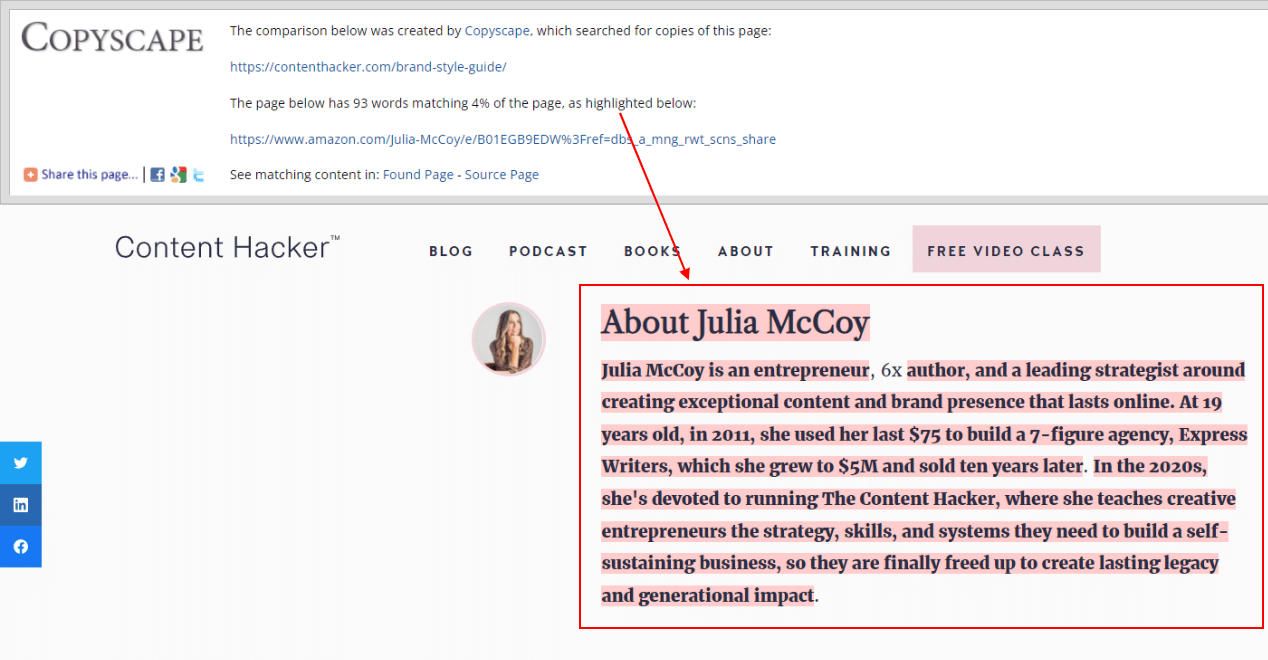Share via Twitter icon in Copyscape bar
The height and width of the screenshot is (660, 1268).
(x=199, y=175)
